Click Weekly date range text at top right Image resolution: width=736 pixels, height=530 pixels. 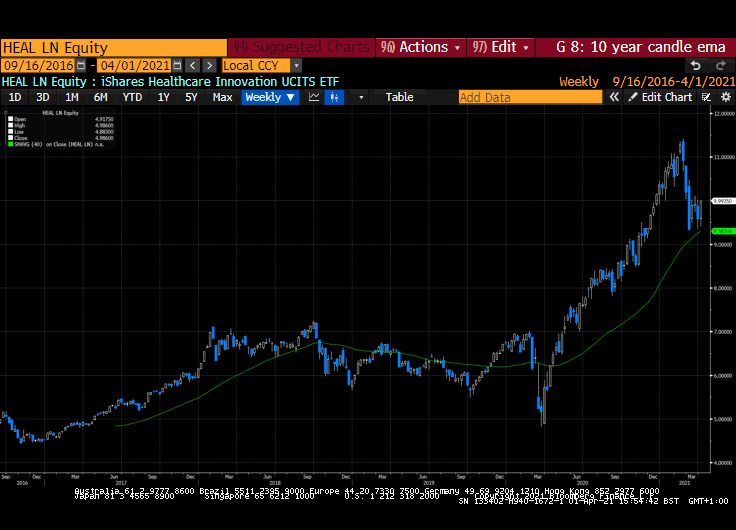click(x=647, y=82)
